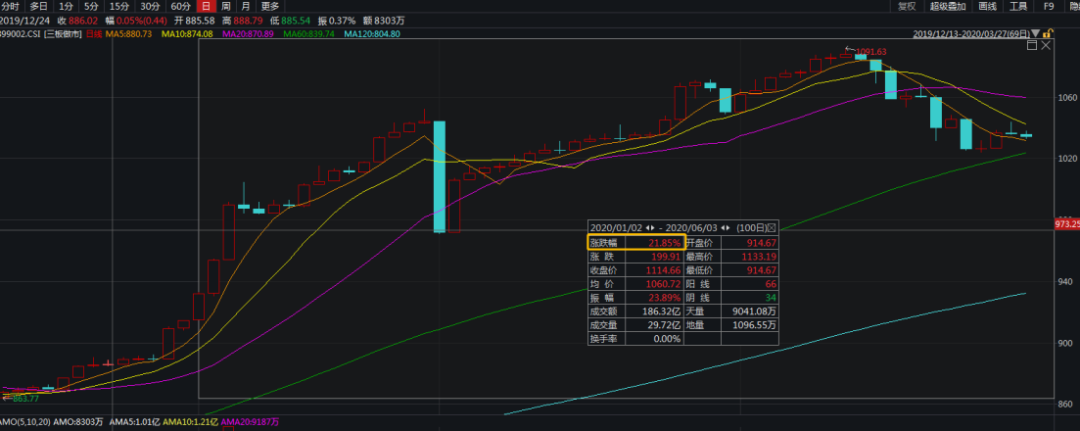Select the 15分 timeframe tab
The width and height of the screenshot is (1080, 431).
(118, 6)
